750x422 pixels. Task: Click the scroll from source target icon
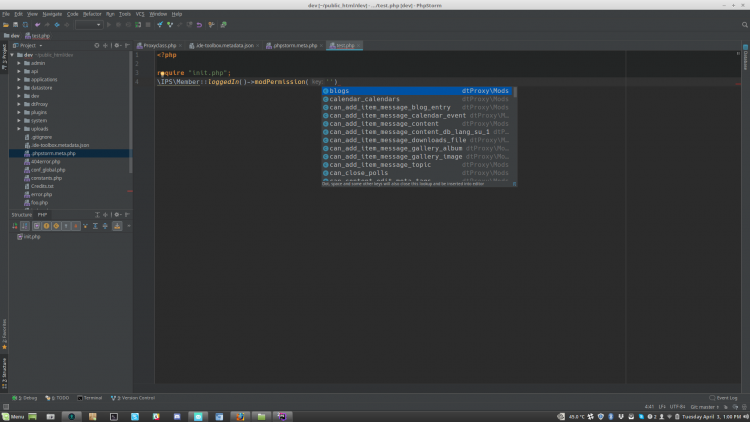click(97, 45)
